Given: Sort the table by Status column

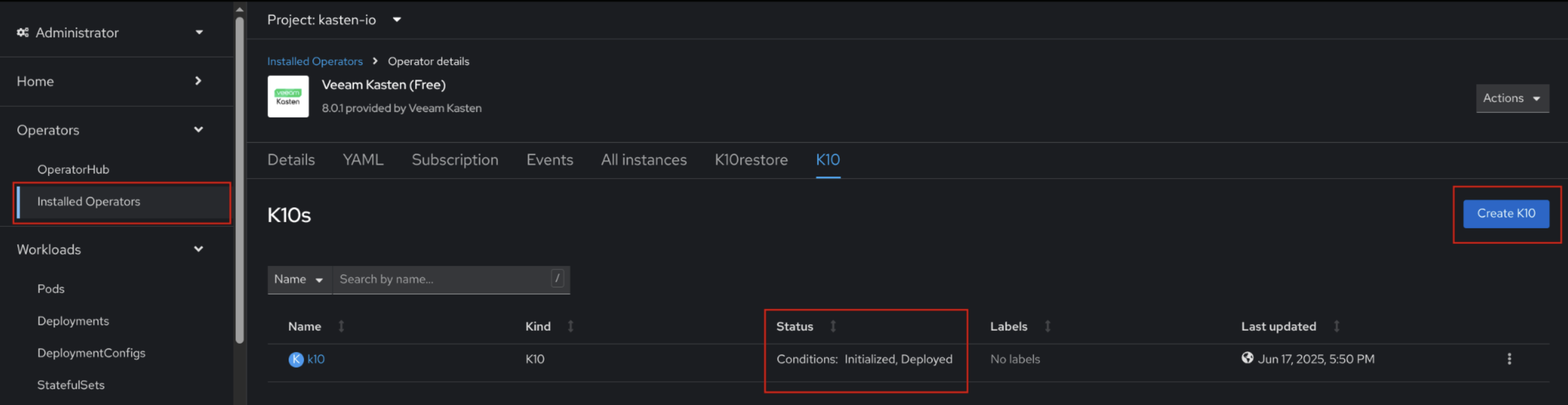Looking at the screenshot, I should (833, 327).
